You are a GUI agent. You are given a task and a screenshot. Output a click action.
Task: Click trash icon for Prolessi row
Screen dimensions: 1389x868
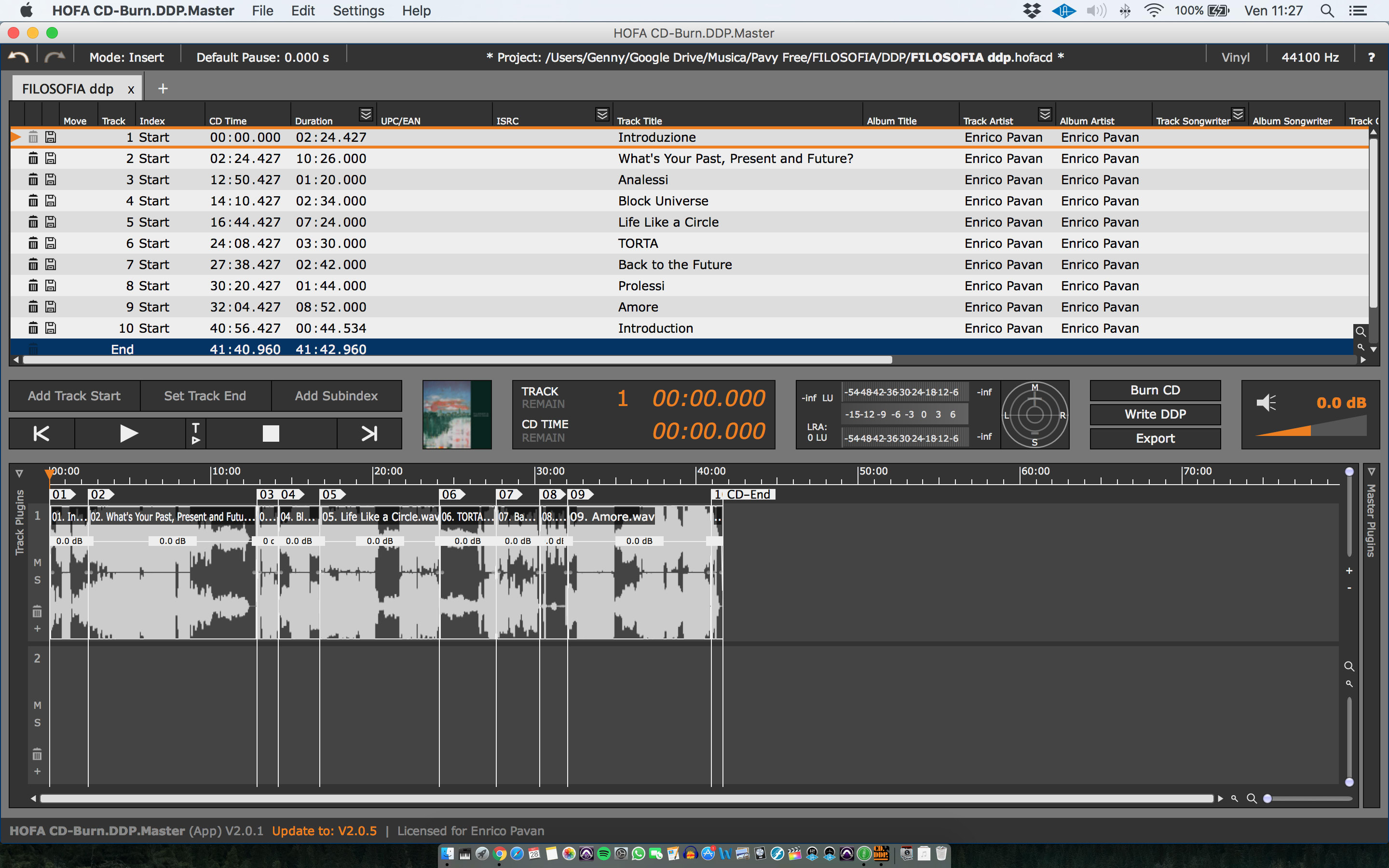tap(33, 285)
